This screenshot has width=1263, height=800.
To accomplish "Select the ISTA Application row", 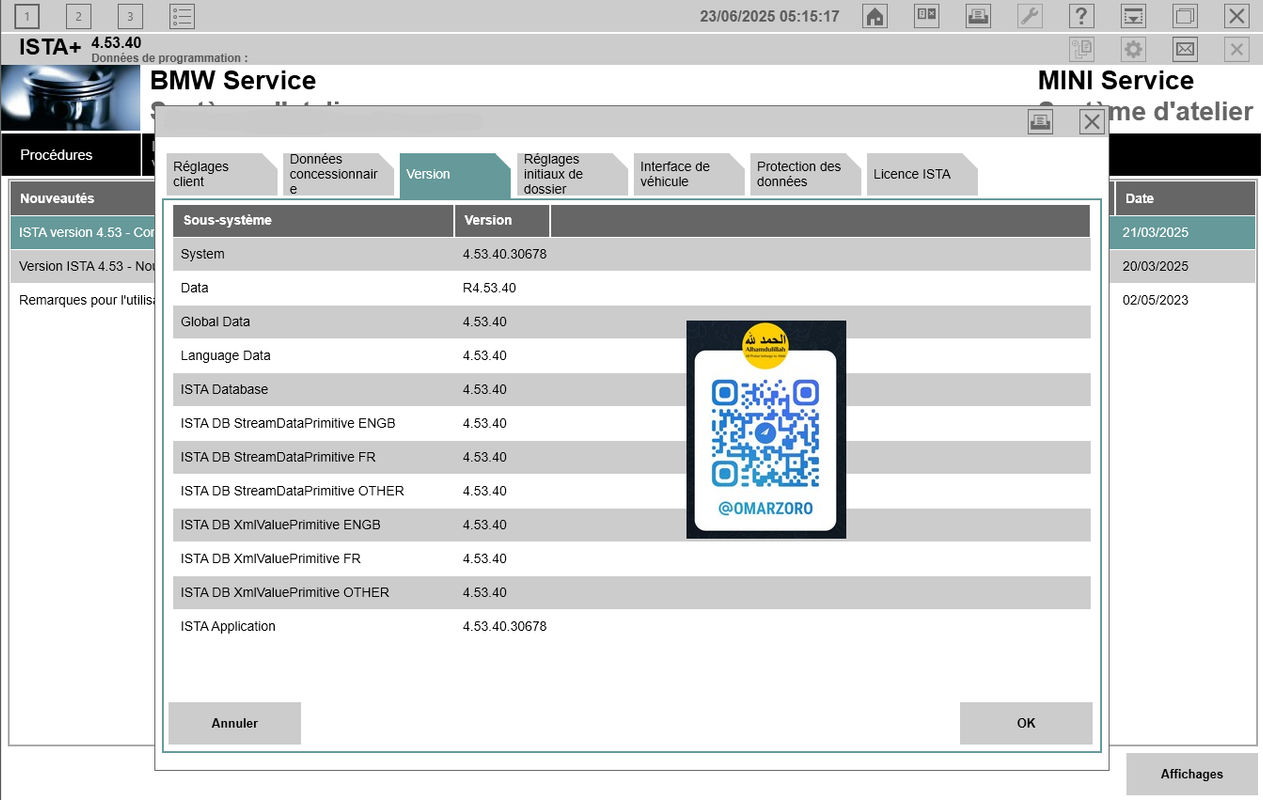I will (632, 627).
